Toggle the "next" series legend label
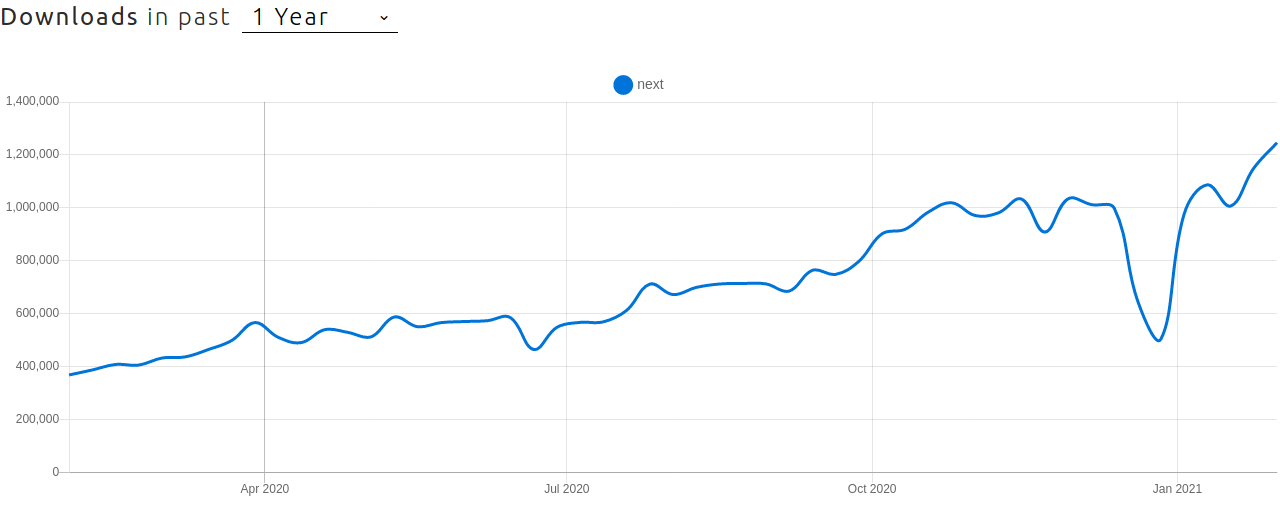This screenshot has height=523, width=1280. coord(650,84)
